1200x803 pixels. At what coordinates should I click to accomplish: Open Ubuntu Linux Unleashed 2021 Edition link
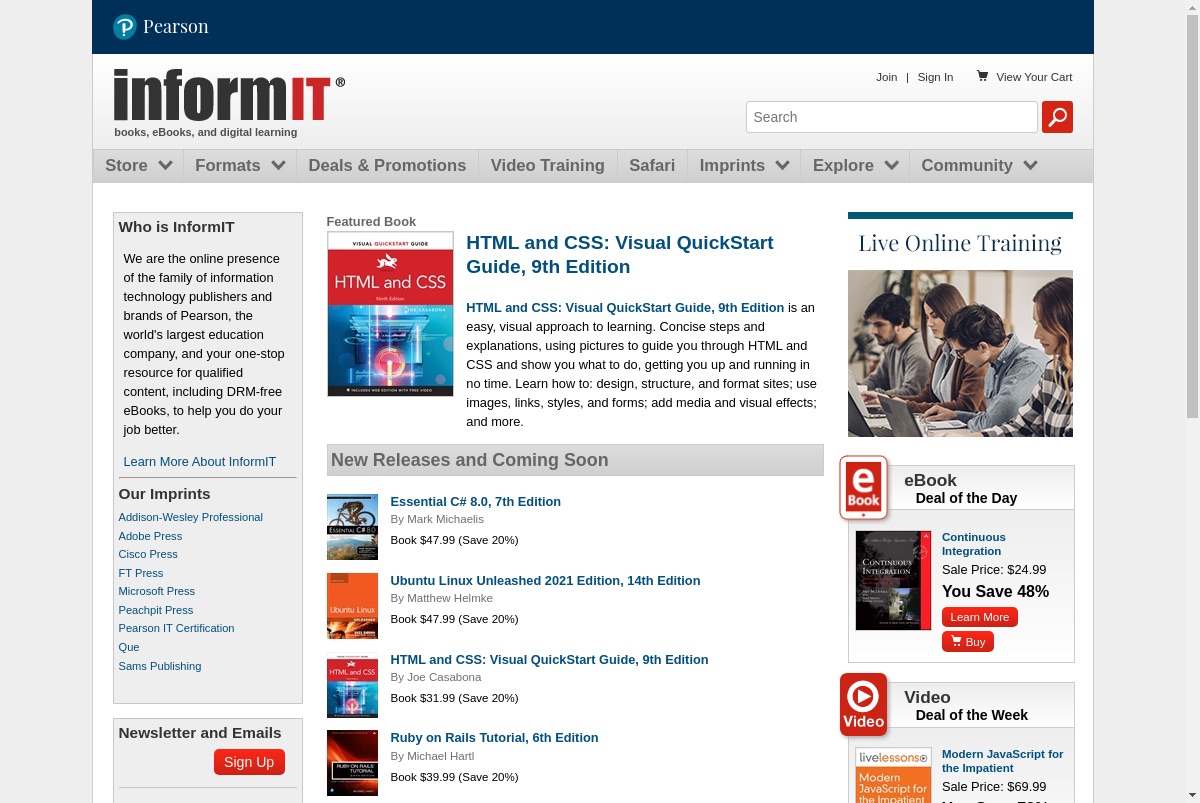coord(545,581)
